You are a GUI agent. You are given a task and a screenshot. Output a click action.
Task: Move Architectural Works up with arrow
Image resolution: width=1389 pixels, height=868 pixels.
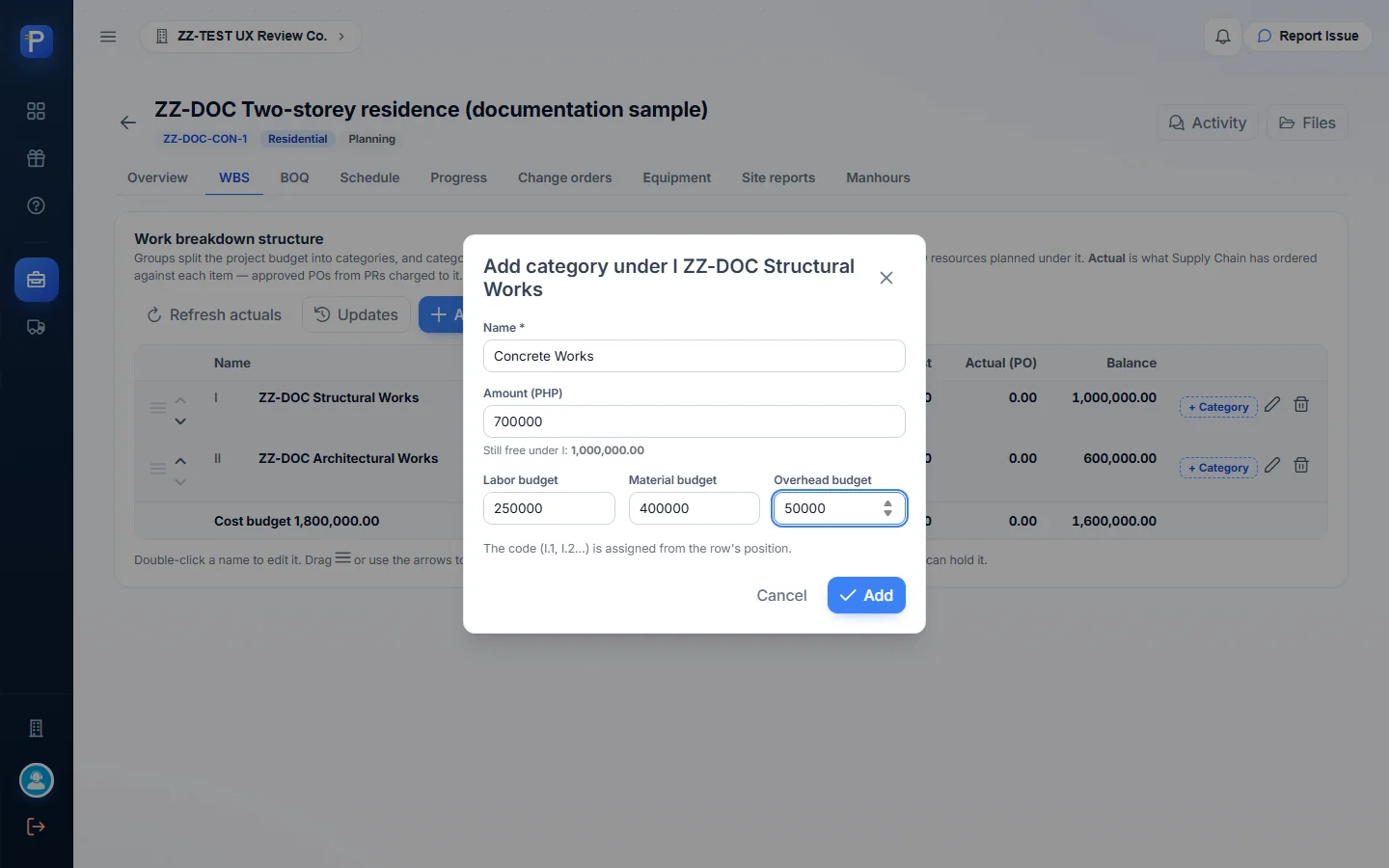point(180,461)
